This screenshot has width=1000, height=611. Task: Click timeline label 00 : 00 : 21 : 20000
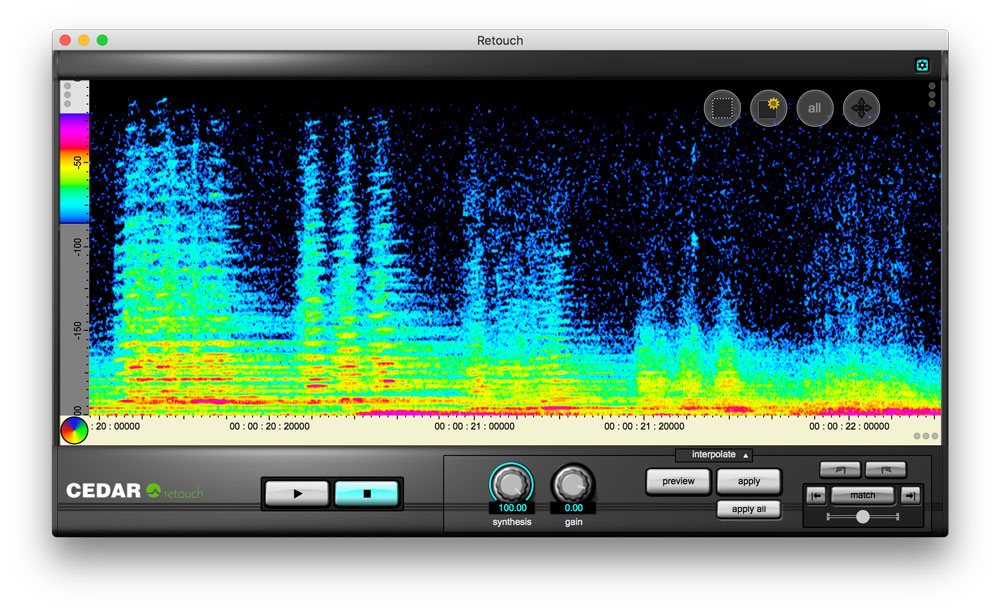point(644,427)
